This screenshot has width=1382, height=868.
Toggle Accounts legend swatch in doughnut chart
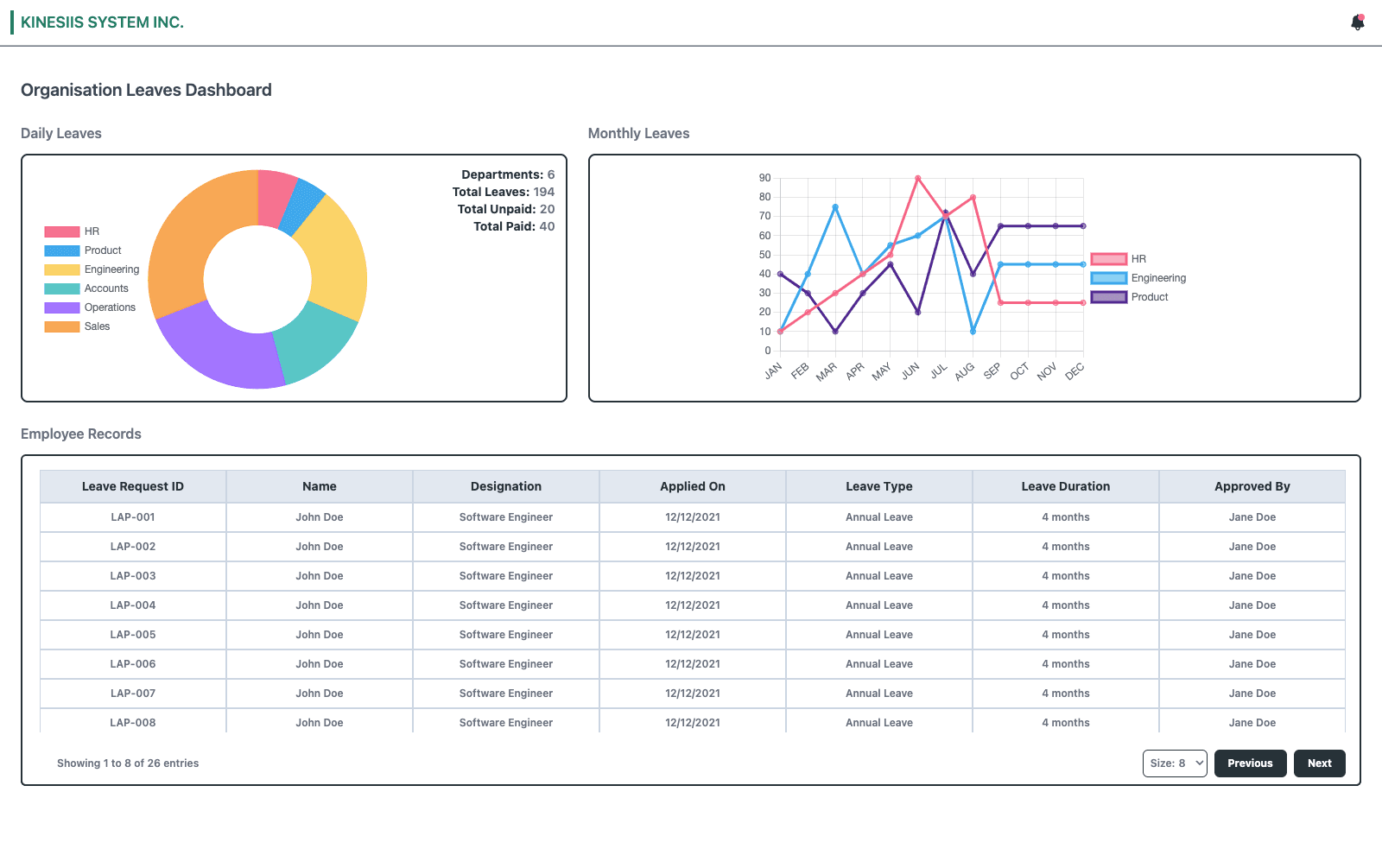coord(62,288)
